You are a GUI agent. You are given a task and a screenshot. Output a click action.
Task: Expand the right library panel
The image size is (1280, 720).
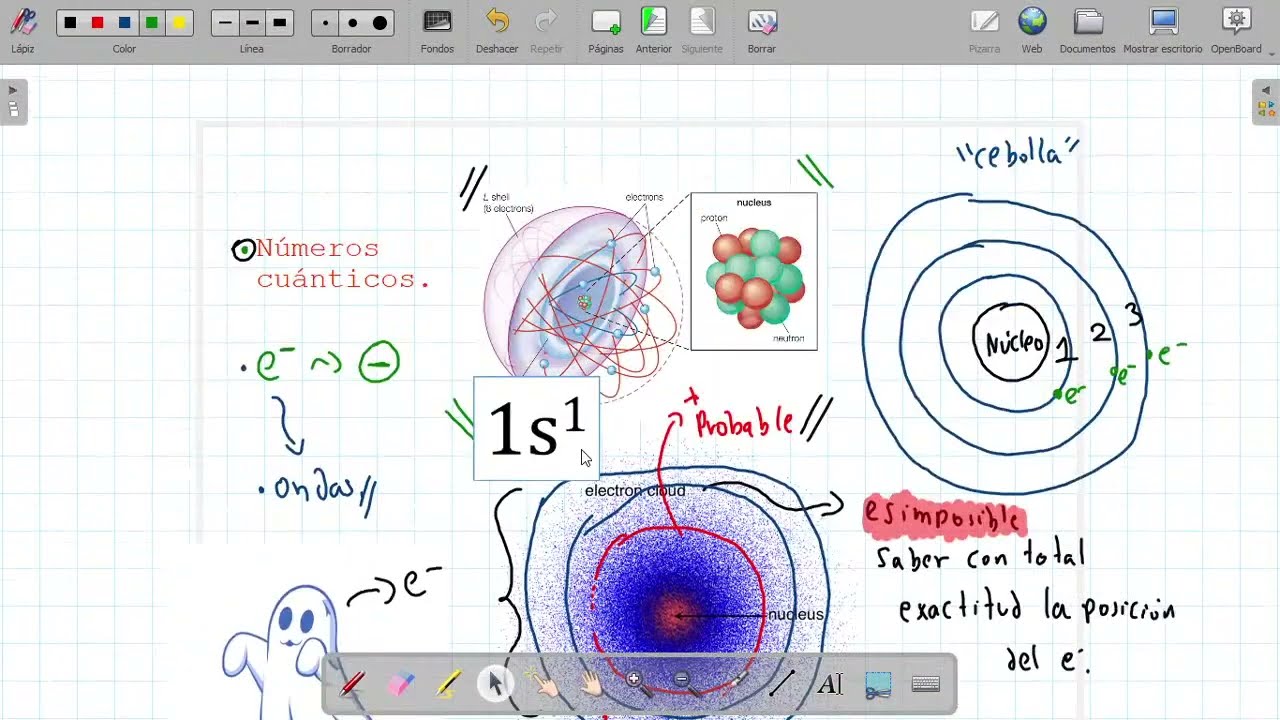click(x=1266, y=101)
